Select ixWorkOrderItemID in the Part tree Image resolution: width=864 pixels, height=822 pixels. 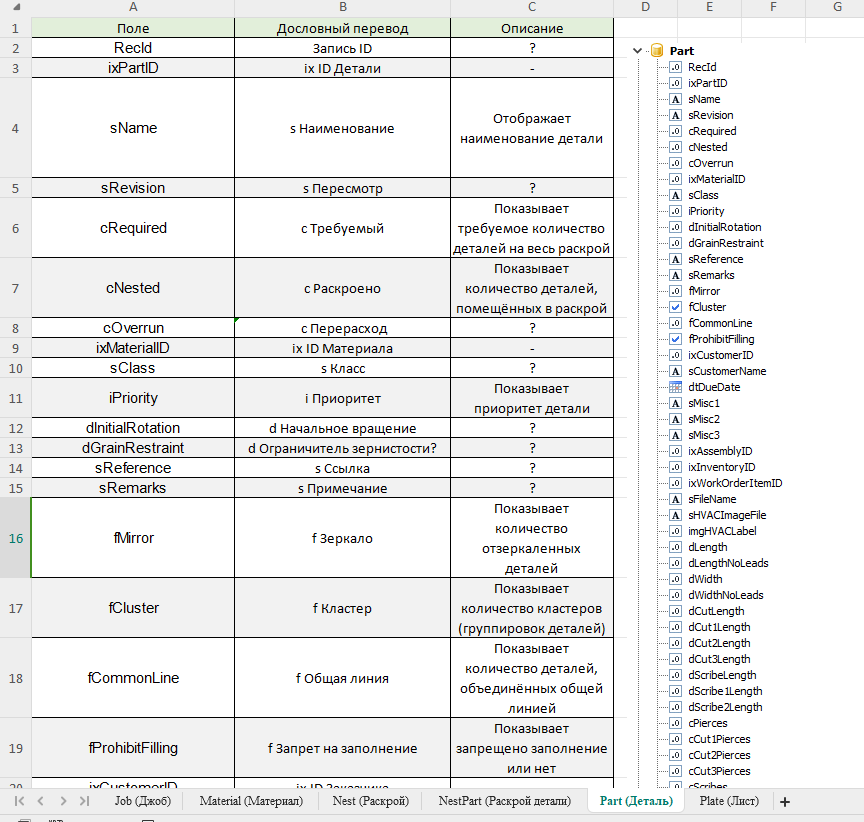735,483
